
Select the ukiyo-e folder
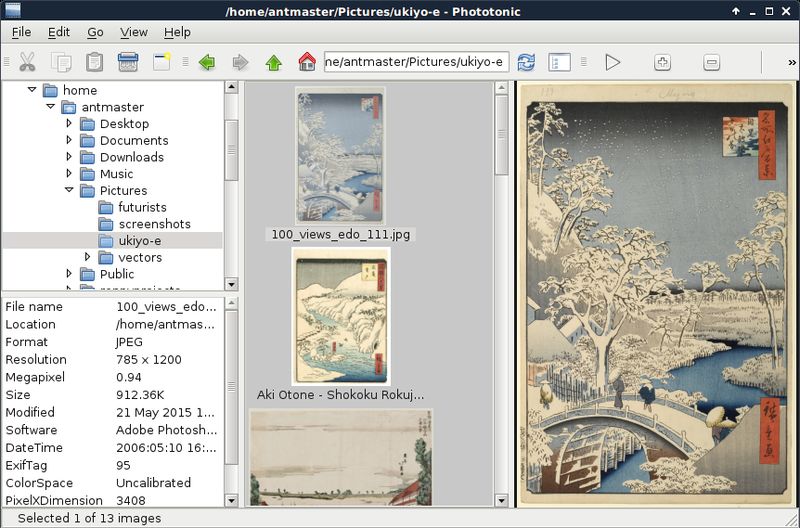click(140, 240)
